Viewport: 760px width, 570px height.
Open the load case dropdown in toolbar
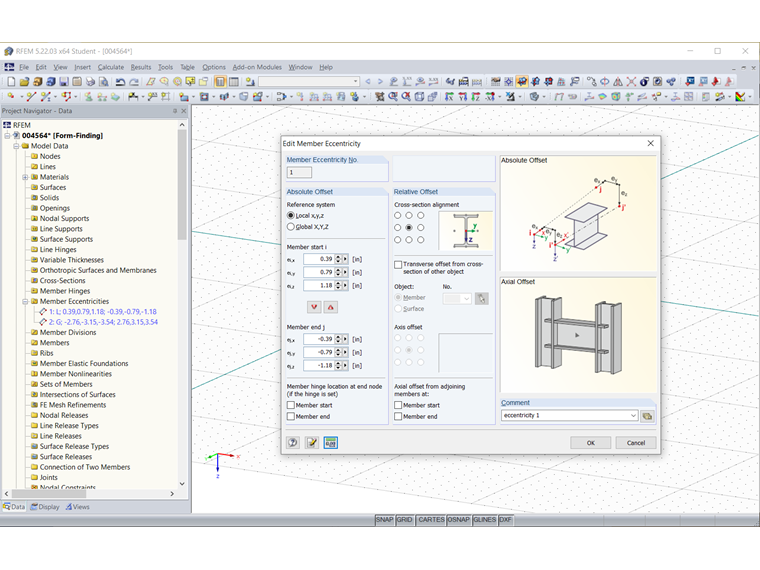[355, 81]
